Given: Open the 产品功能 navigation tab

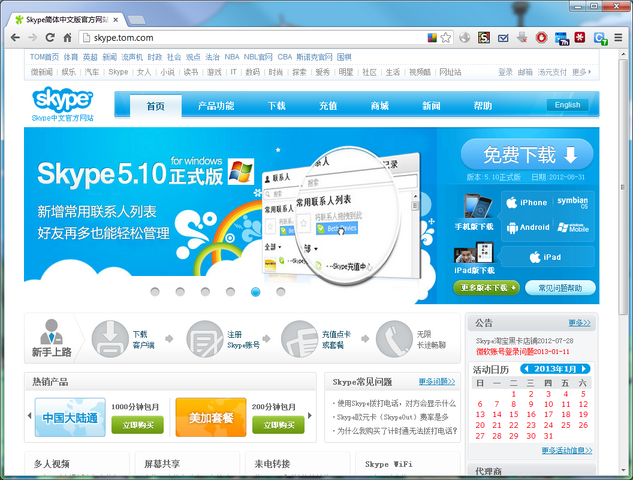Looking at the screenshot, I should coord(216,106).
